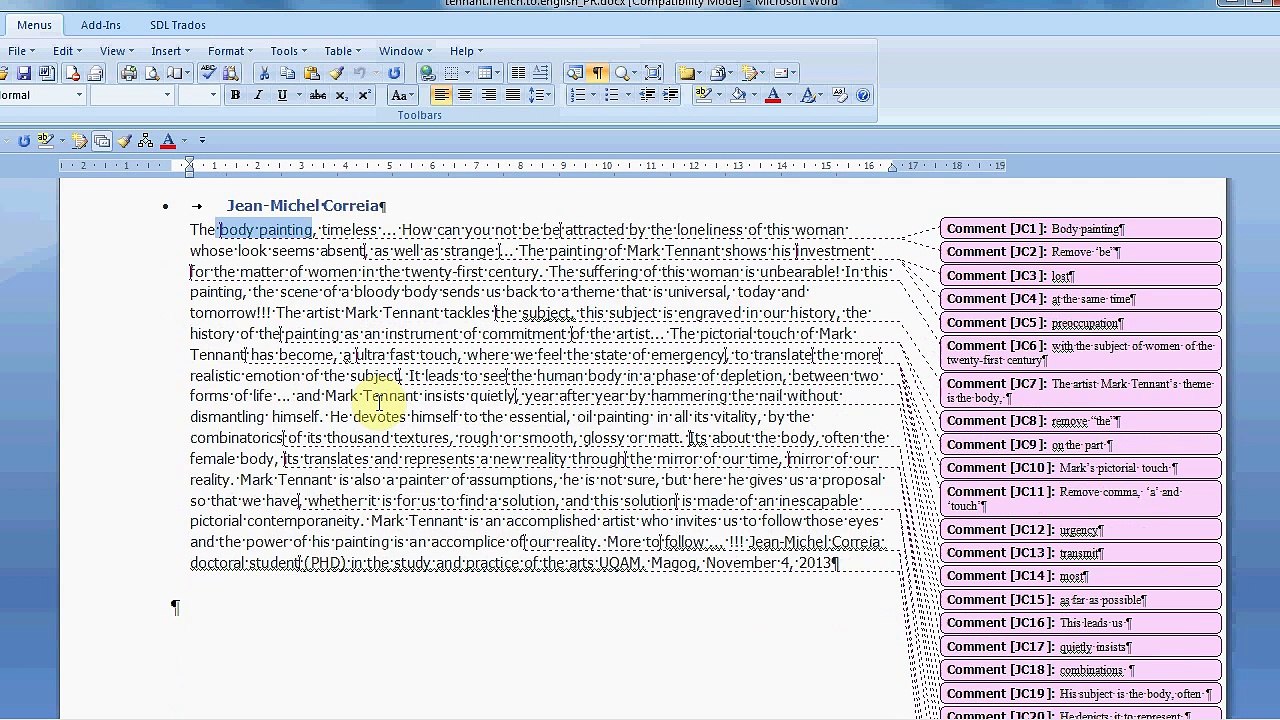Click the Format Painter brush icon
Screen dimensions: 1280x720
click(336, 73)
